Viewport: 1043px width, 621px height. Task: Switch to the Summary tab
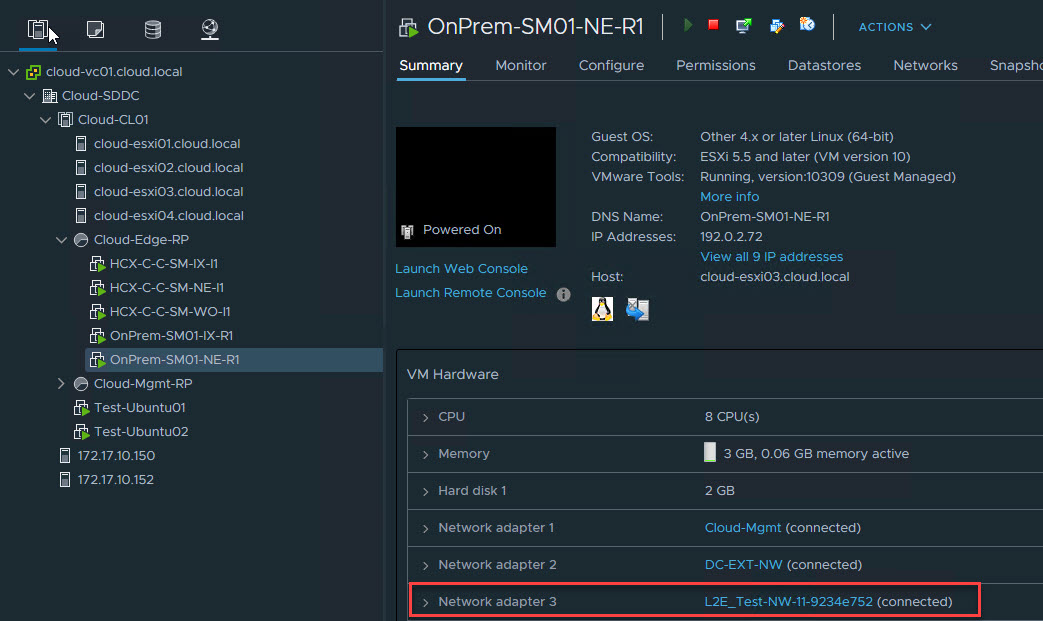click(x=431, y=65)
